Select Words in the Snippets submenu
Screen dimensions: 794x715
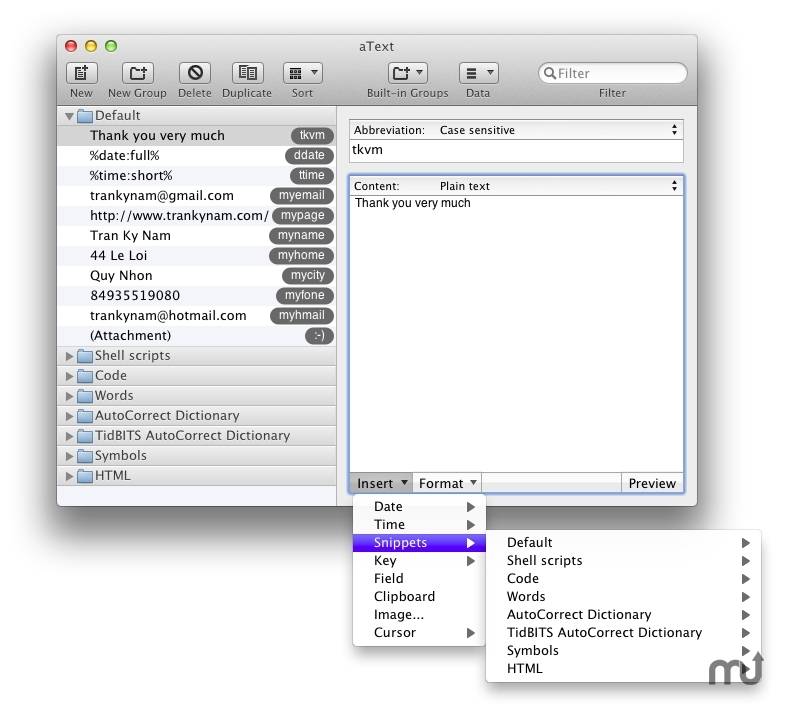(x=526, y=596)
